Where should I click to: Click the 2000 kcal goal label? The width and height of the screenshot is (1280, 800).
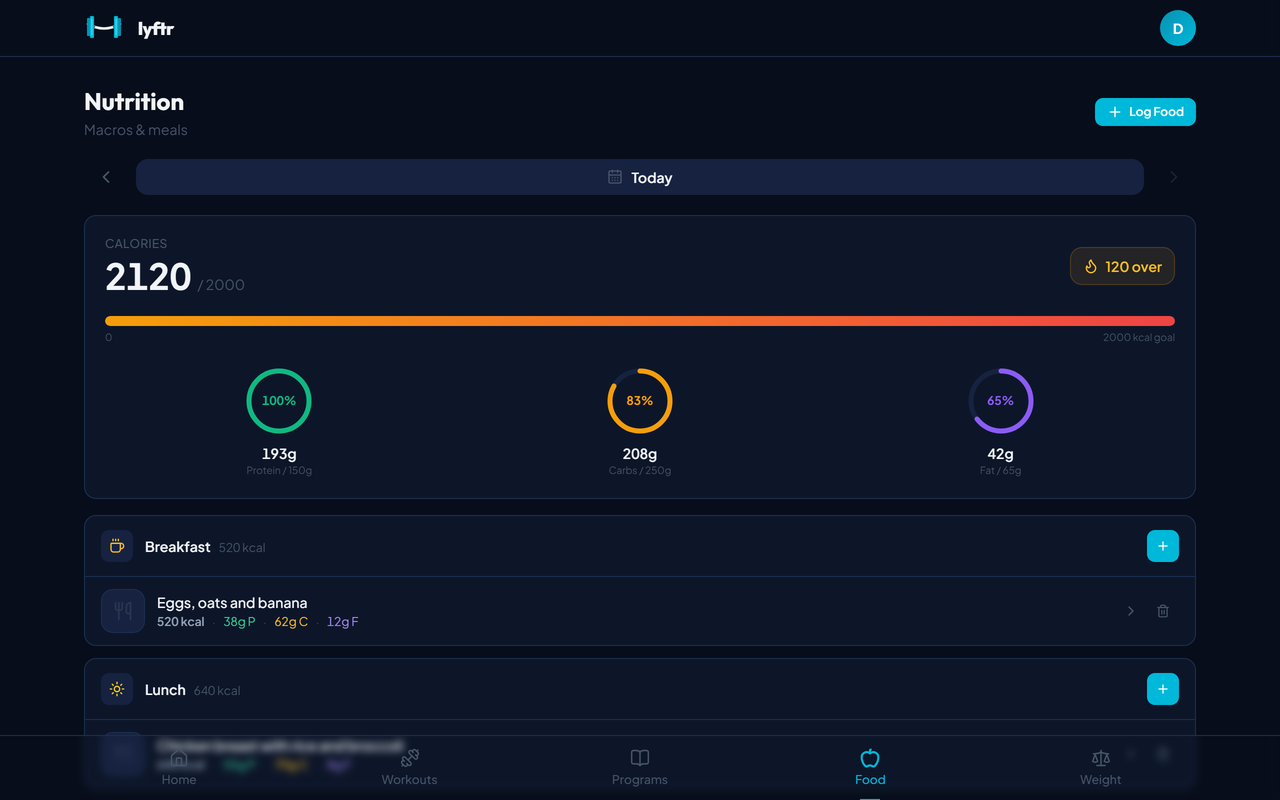[x=1139, y=338]
